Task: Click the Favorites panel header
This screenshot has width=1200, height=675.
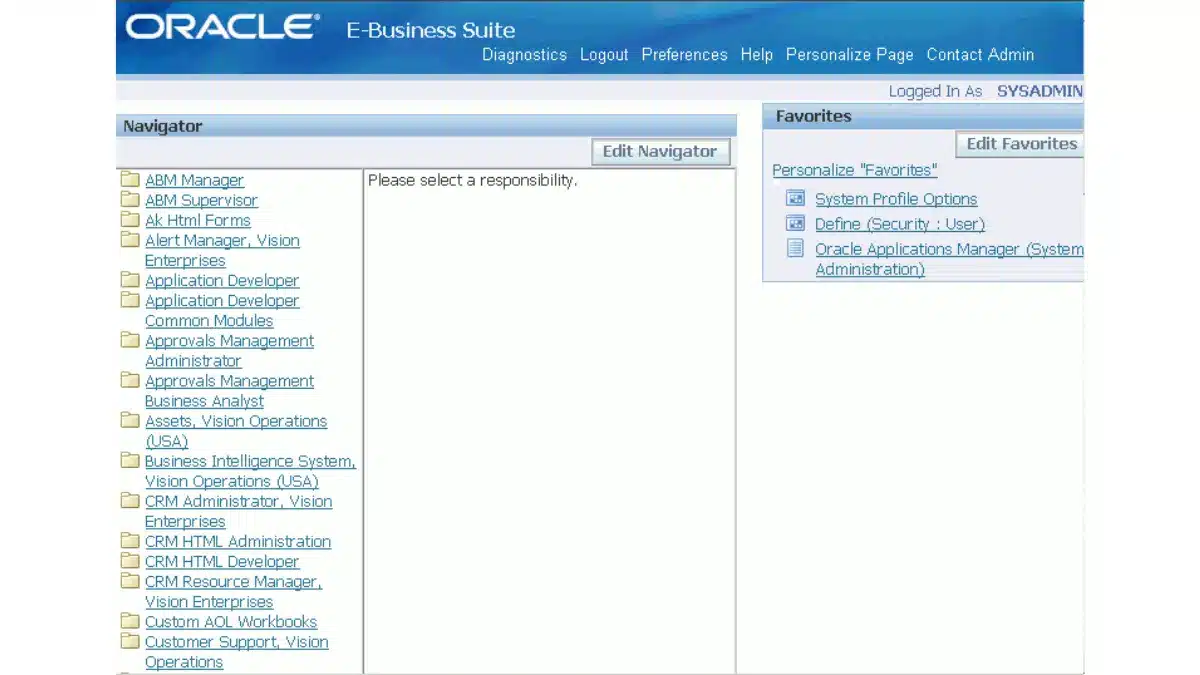Action: pyautogui.click(x=924, y=116)
